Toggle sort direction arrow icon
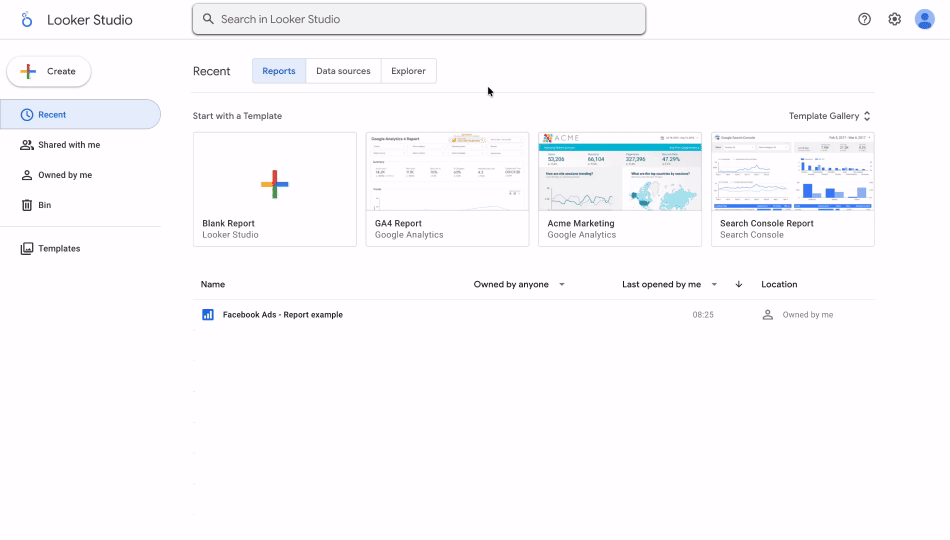The image size is (950, 540). 739,284
